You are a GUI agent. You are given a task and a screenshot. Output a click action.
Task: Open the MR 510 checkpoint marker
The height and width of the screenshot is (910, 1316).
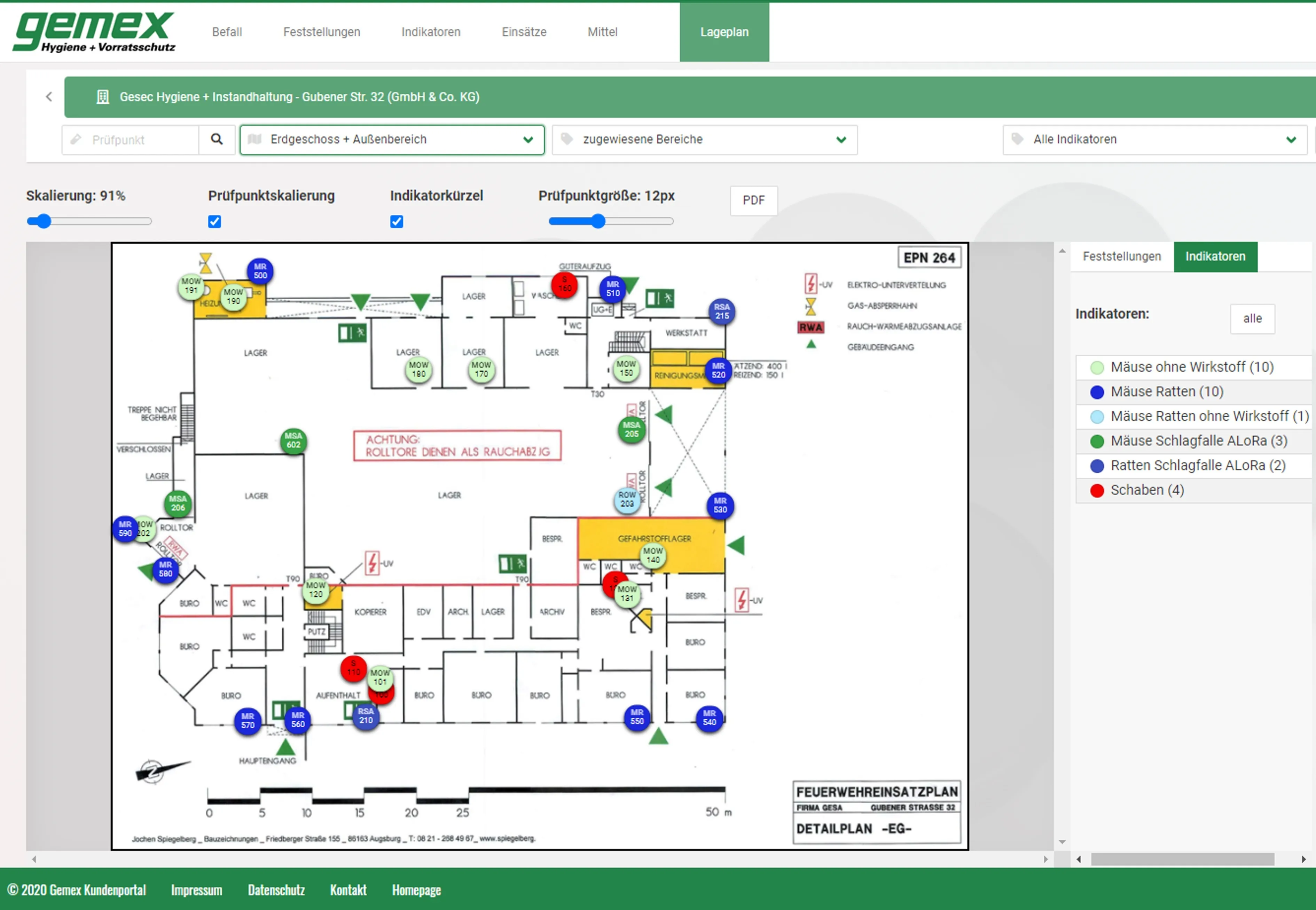coord(613,289)
